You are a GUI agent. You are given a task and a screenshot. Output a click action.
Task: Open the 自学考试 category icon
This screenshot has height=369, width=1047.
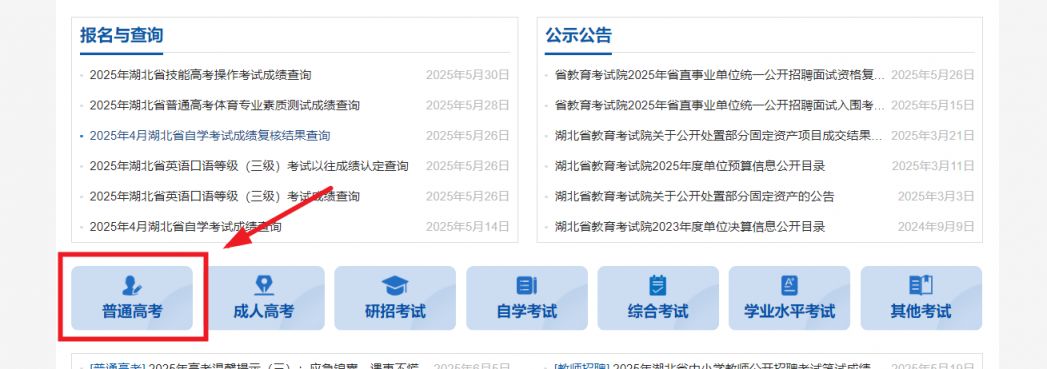click(527, 286)
